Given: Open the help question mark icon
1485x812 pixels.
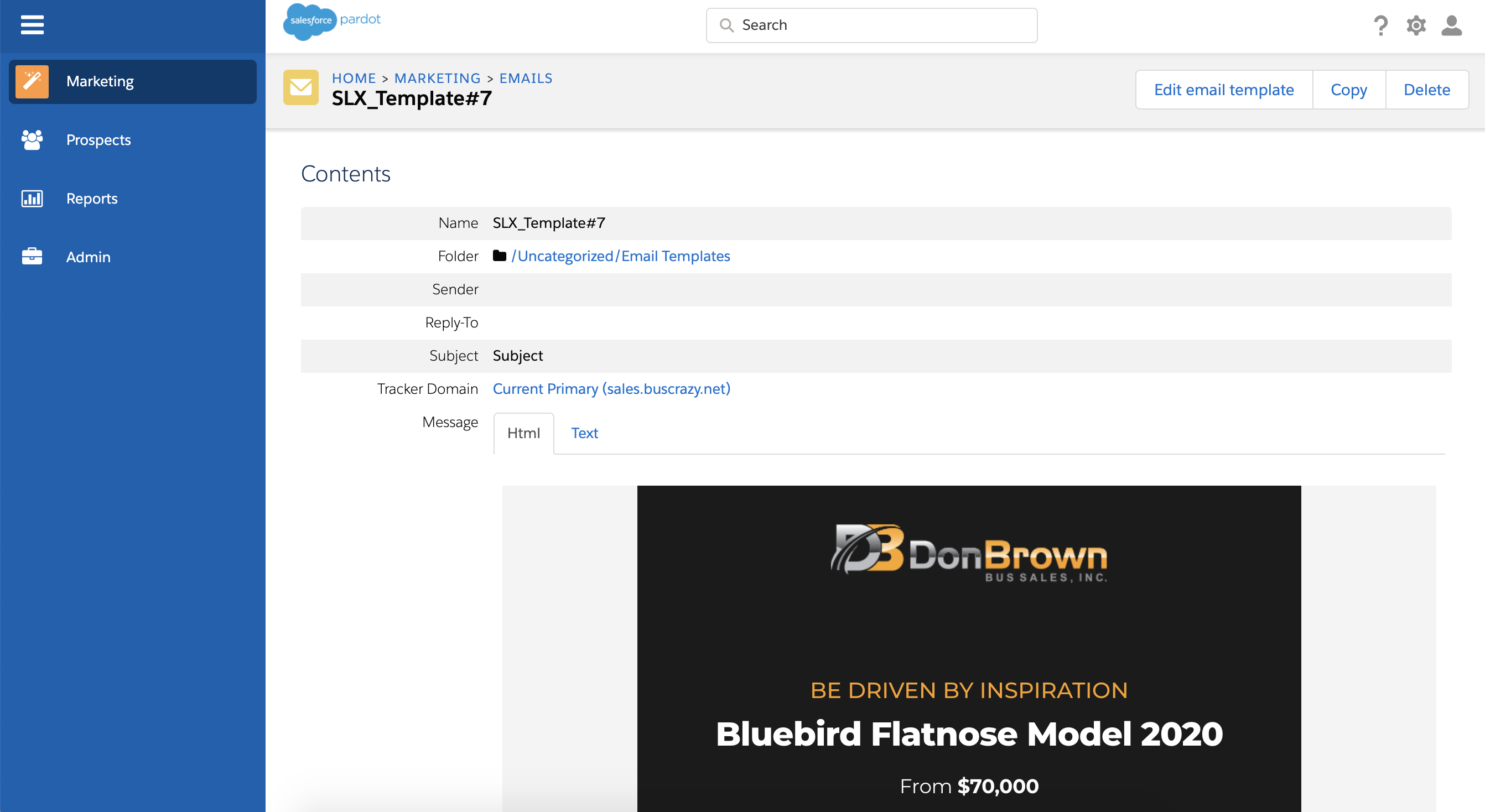Looking at the screenshot, I should pos(1380,25).
